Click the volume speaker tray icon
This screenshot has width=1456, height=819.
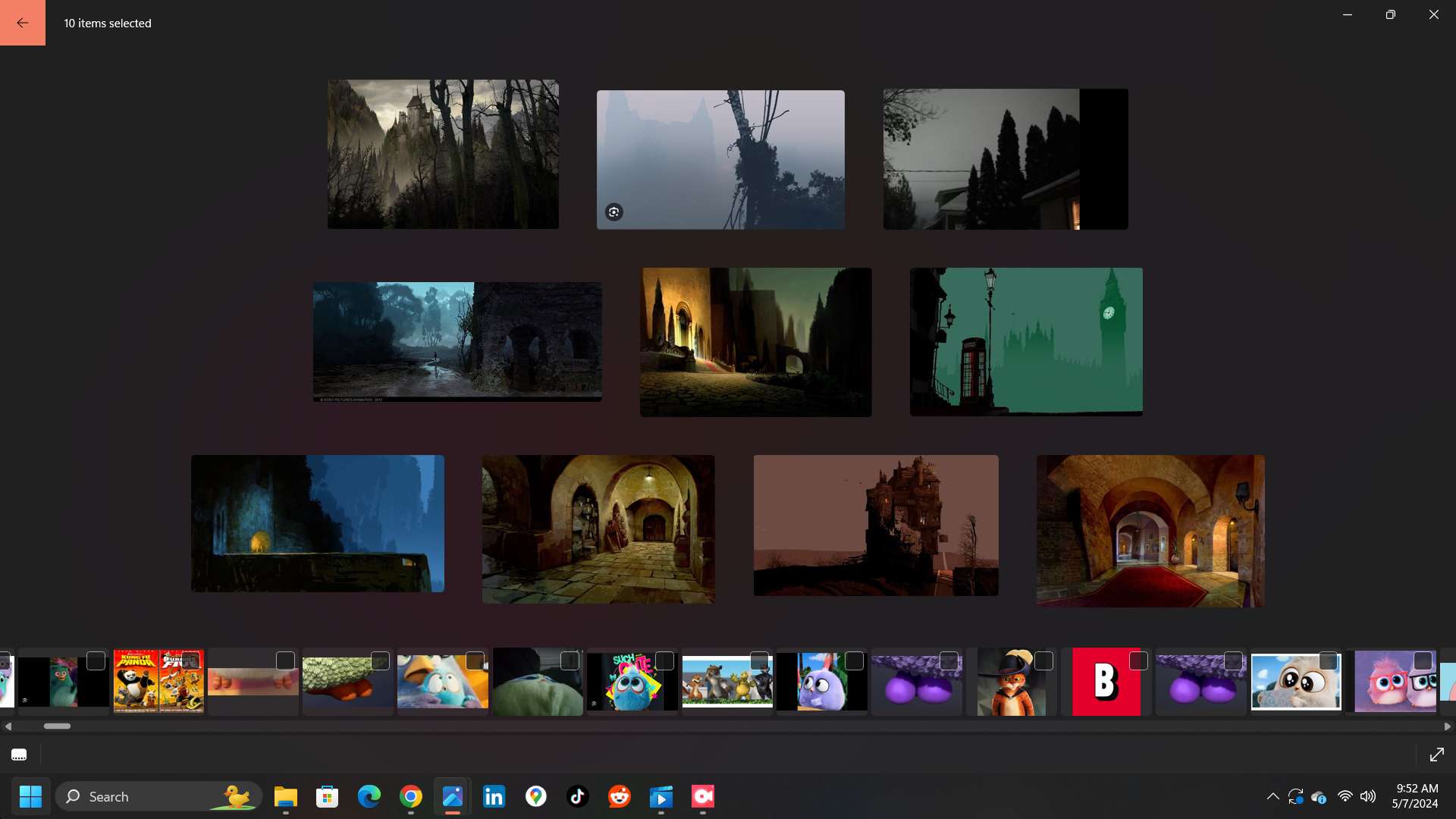click(x=1368, y=796)
